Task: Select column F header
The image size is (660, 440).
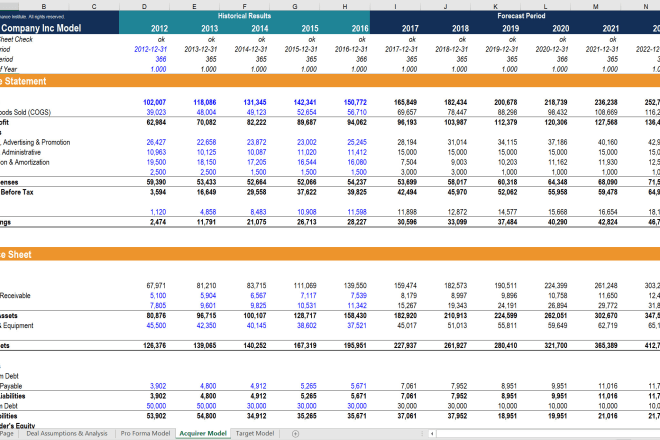Action: [x=245, y=6]
